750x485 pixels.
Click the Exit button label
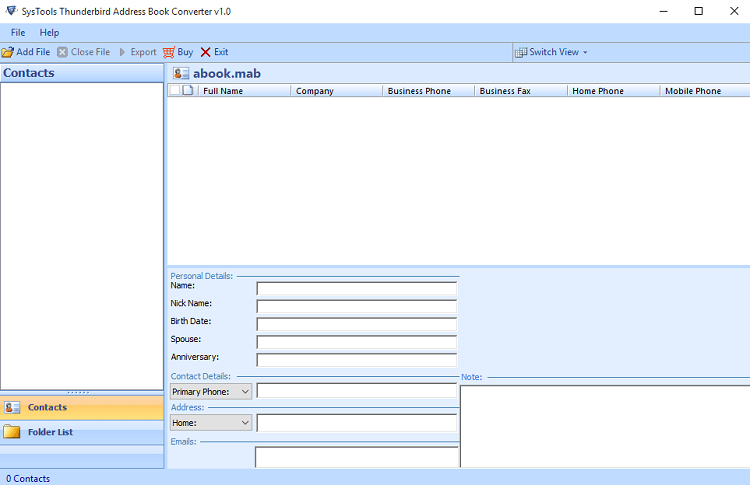tap(221, 52)
